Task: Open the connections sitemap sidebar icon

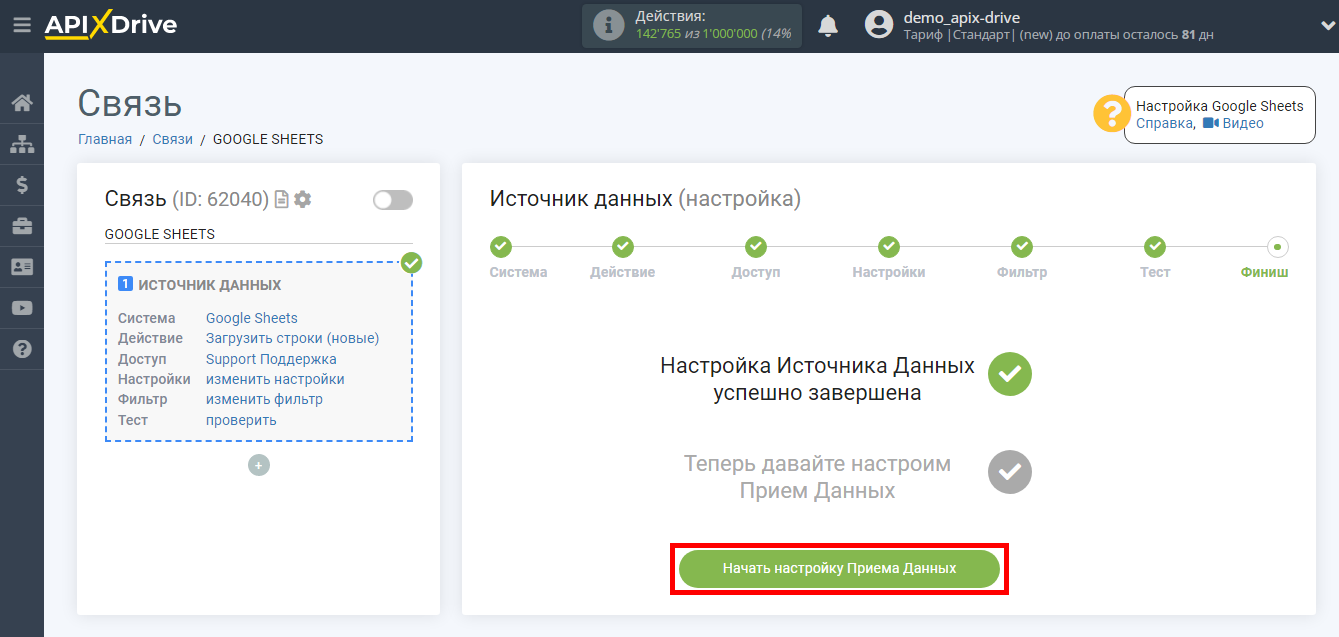Action: (22, 144)
